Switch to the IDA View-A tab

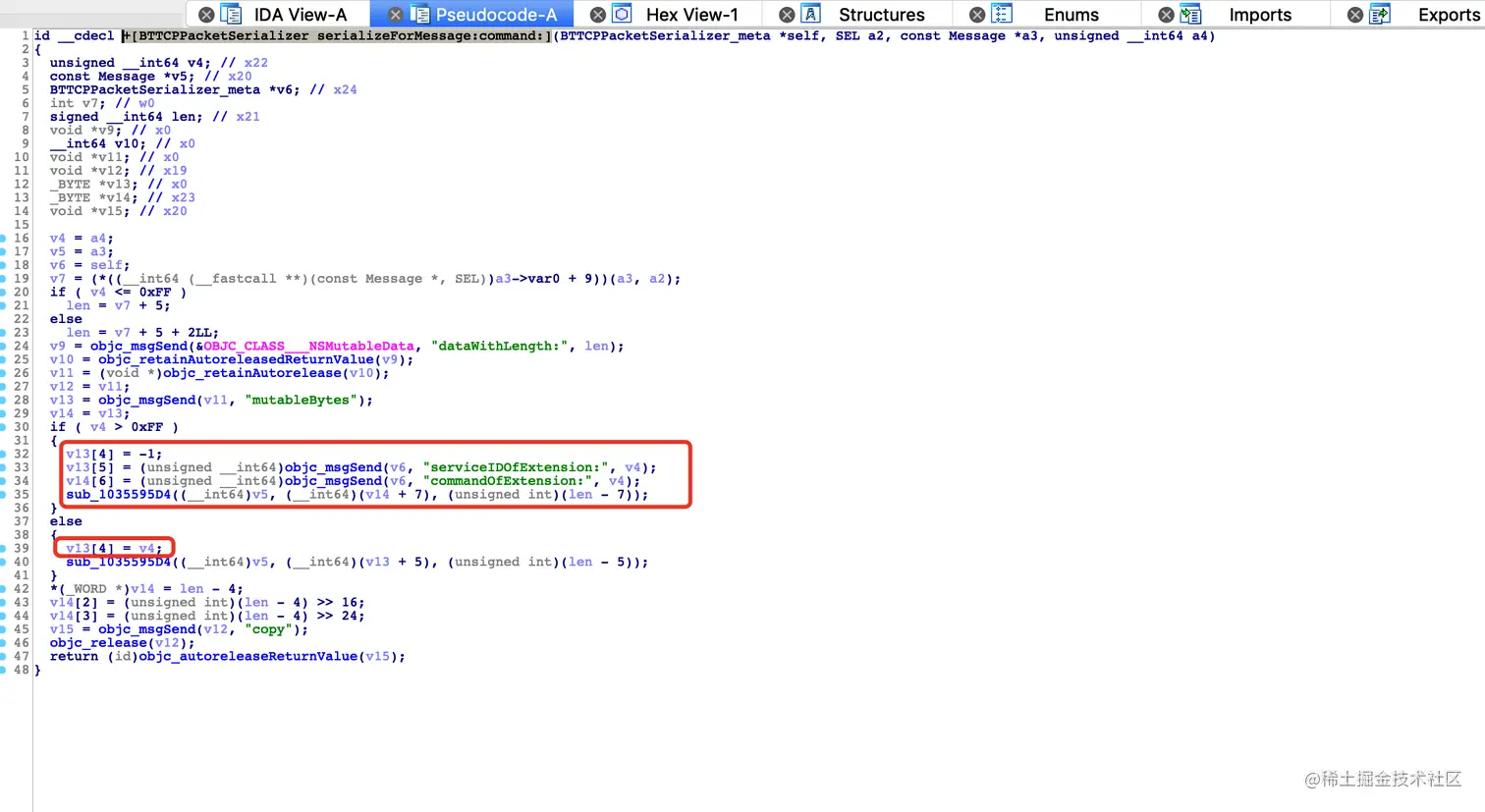(300, 15)
